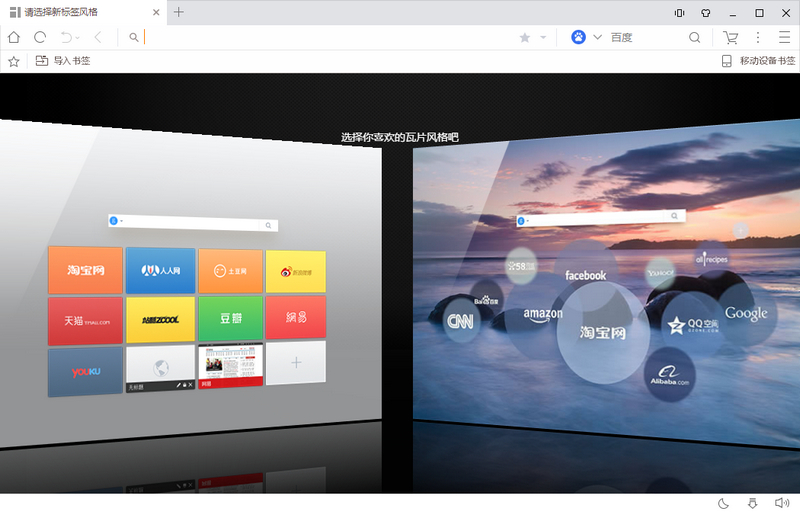Image resolution: width=800 pixels, height=512 pixels.
Task: Click the Yahoo bubble
Action: [661, 273]
